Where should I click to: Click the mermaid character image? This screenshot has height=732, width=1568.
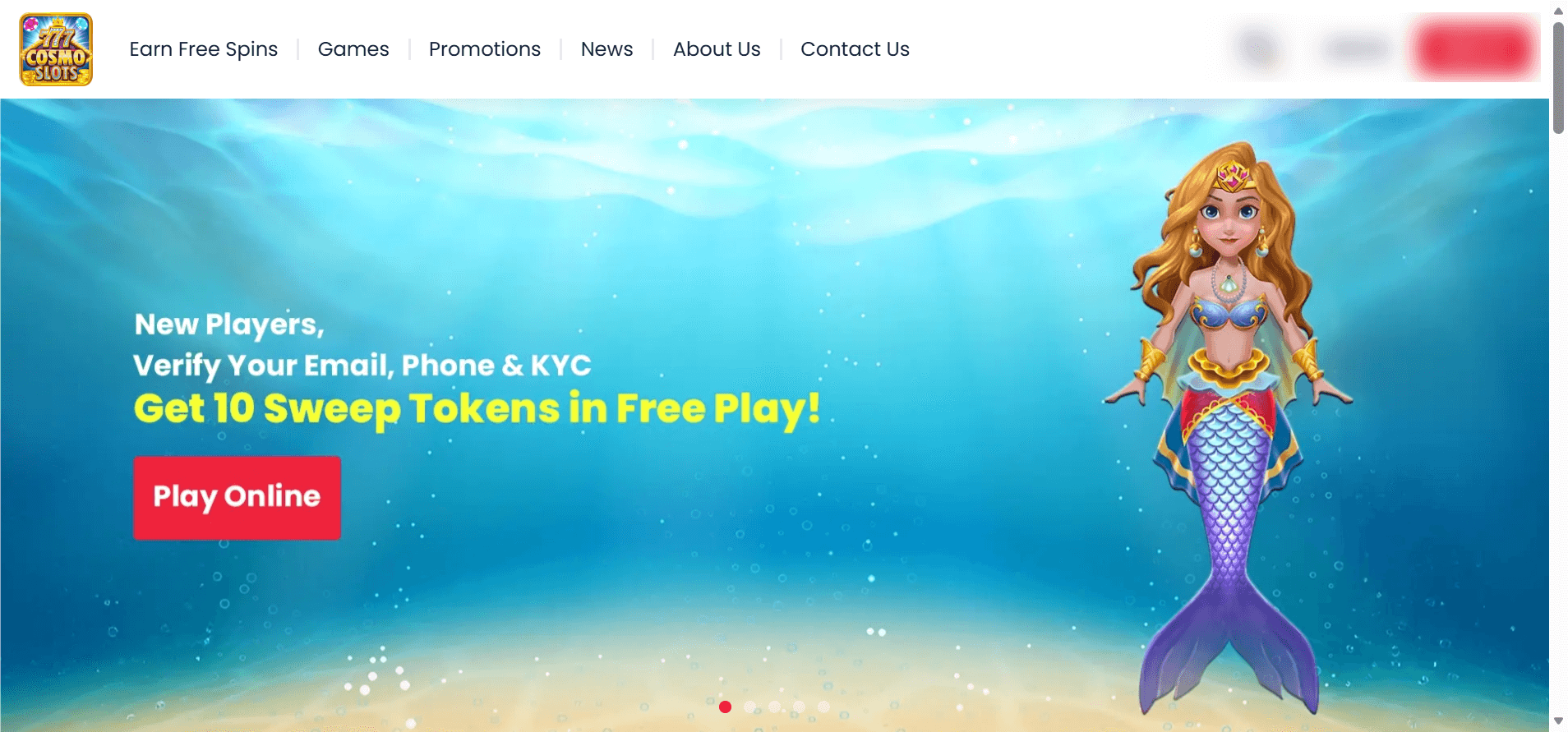click(x=1229, y=427)
